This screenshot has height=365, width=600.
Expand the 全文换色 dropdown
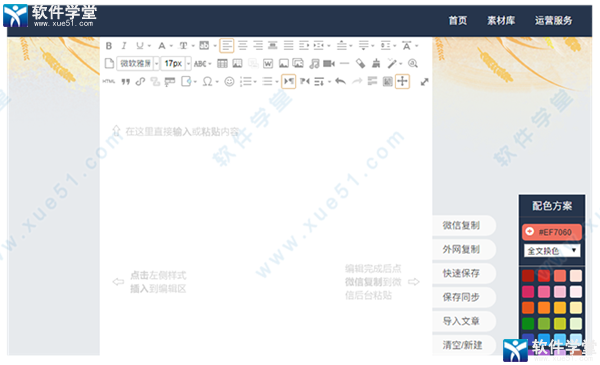pyautogui.click(x=552, y=251)
